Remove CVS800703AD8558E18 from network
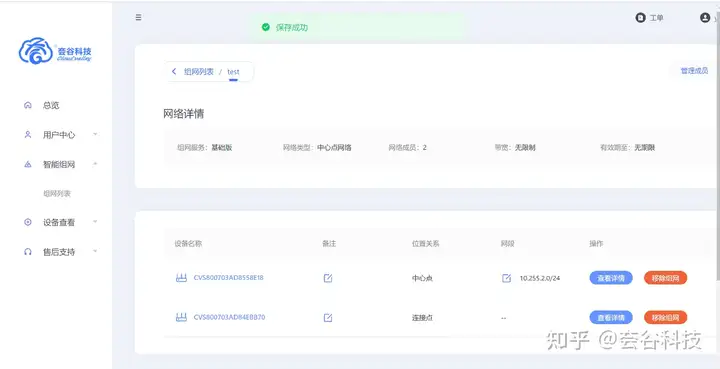Image resolution: width=720 pixels, height=369 pixels. pyautogui.click(x=665, y=278)
